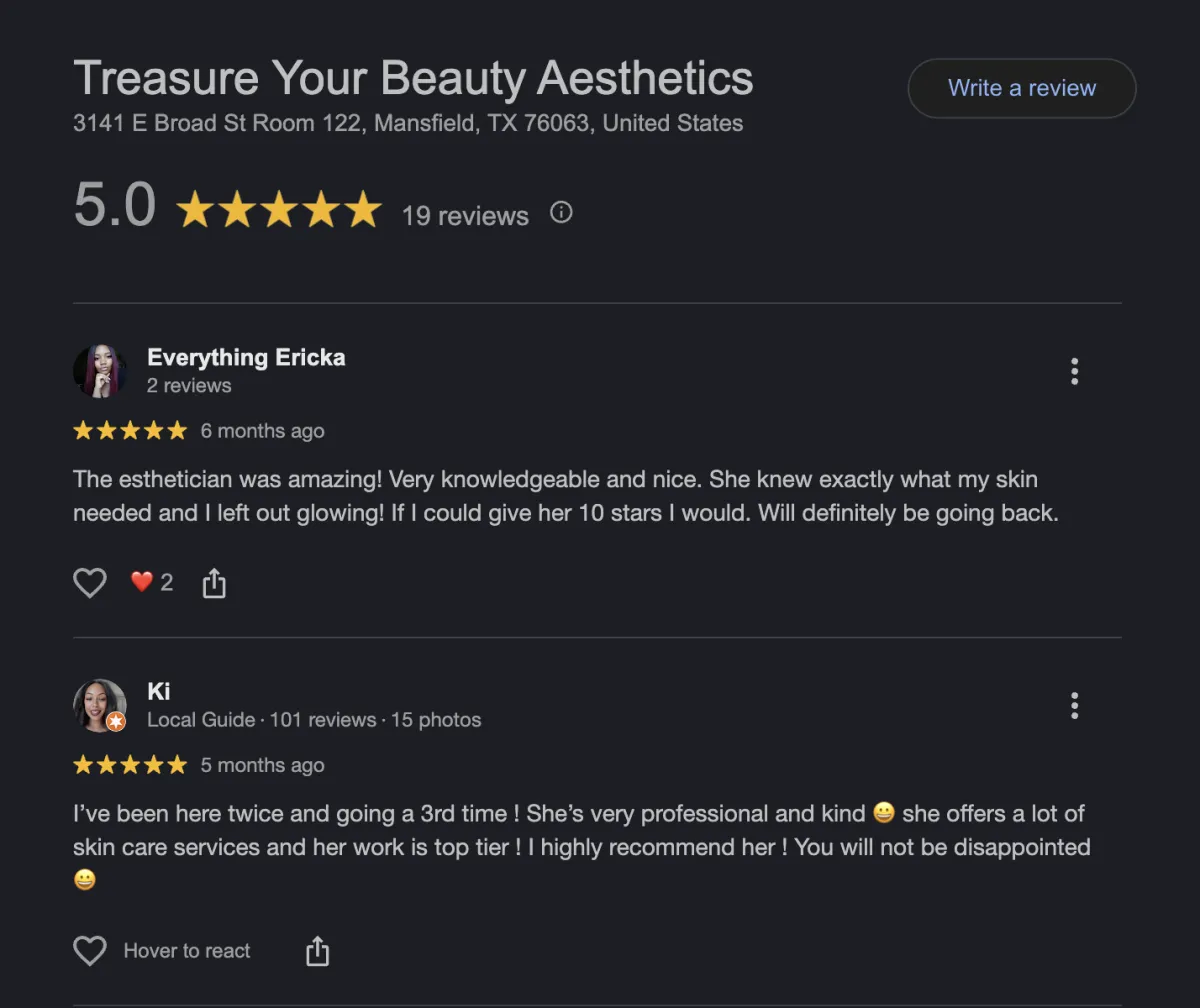Open three-dot menu on Everything Ericka's review
The height and width of the screenshot is (1008, 1200).
point(1074,371)
